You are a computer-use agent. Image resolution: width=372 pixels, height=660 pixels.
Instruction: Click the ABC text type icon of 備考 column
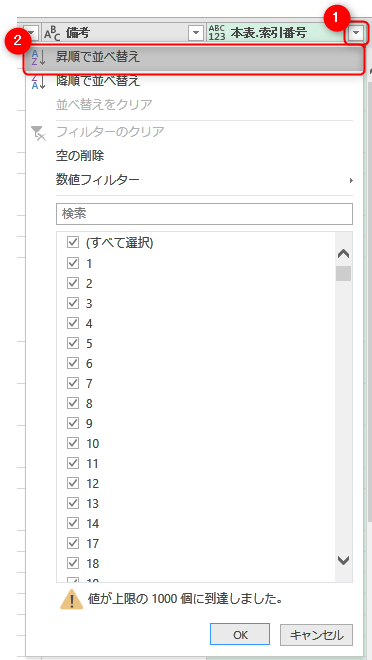(x=52, y=33)
